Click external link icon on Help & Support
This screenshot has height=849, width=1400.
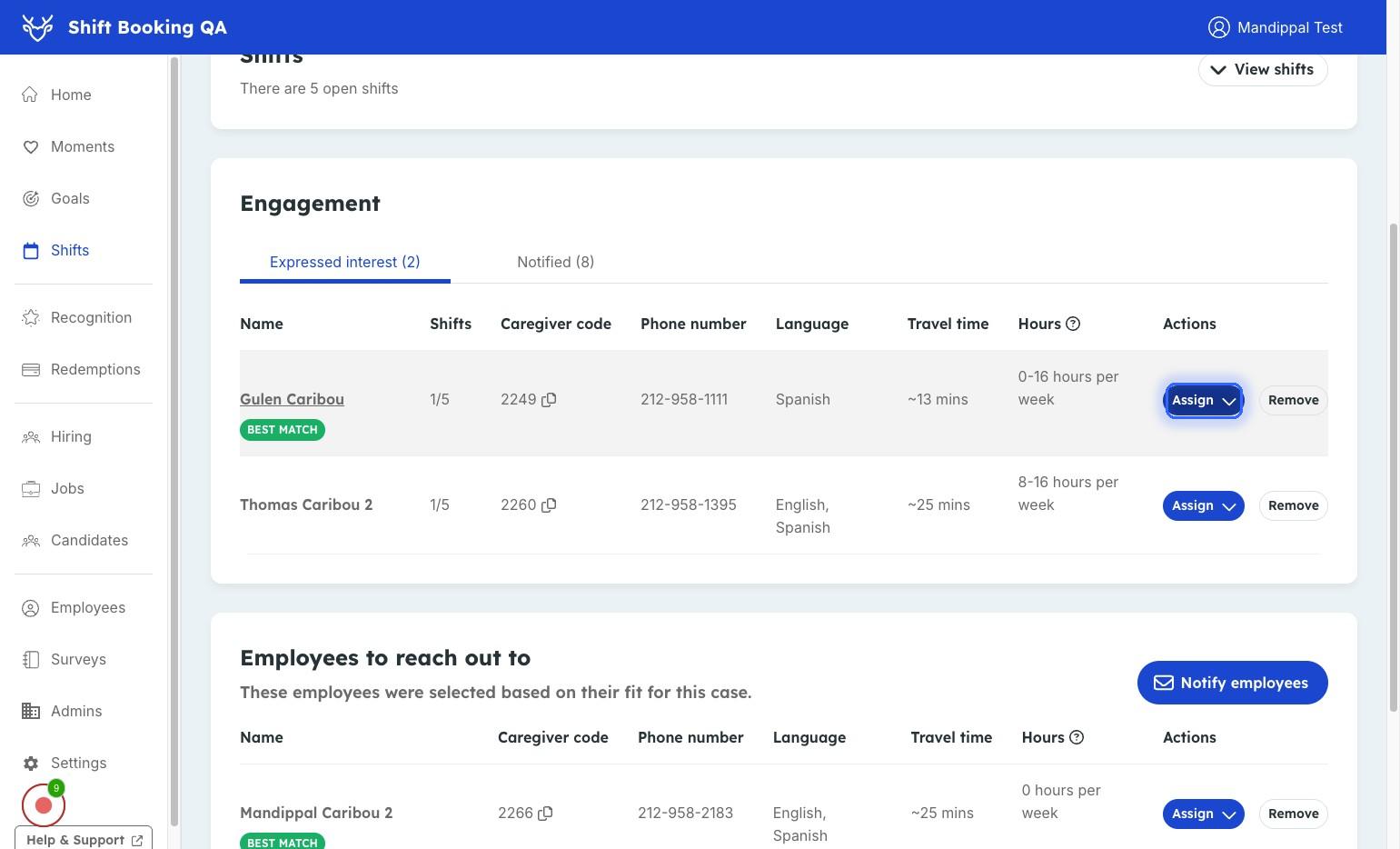point(137,840)
